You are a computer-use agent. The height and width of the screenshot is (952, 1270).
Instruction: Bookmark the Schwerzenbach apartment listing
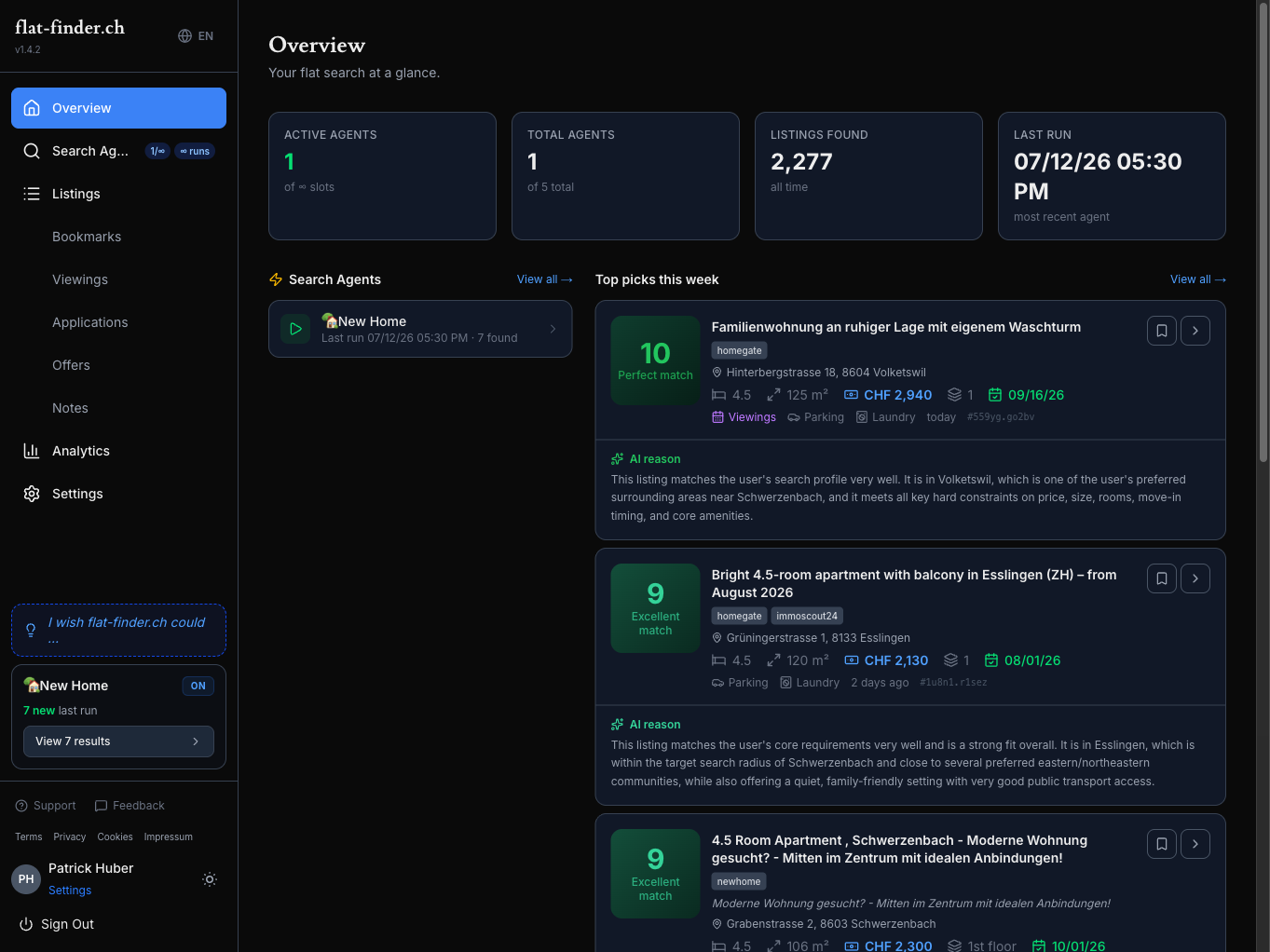[1162, 844]
